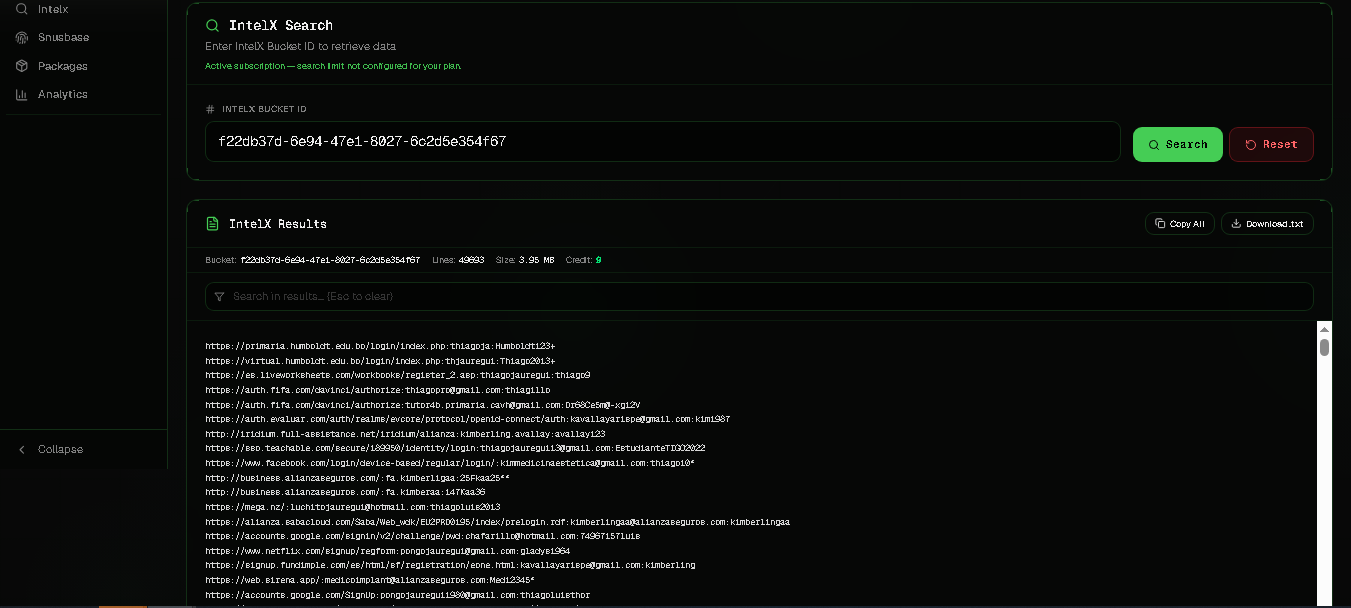Open Packages via its box icon
The width and height of the screenshot is (1351, 608).
pos(21,66)
